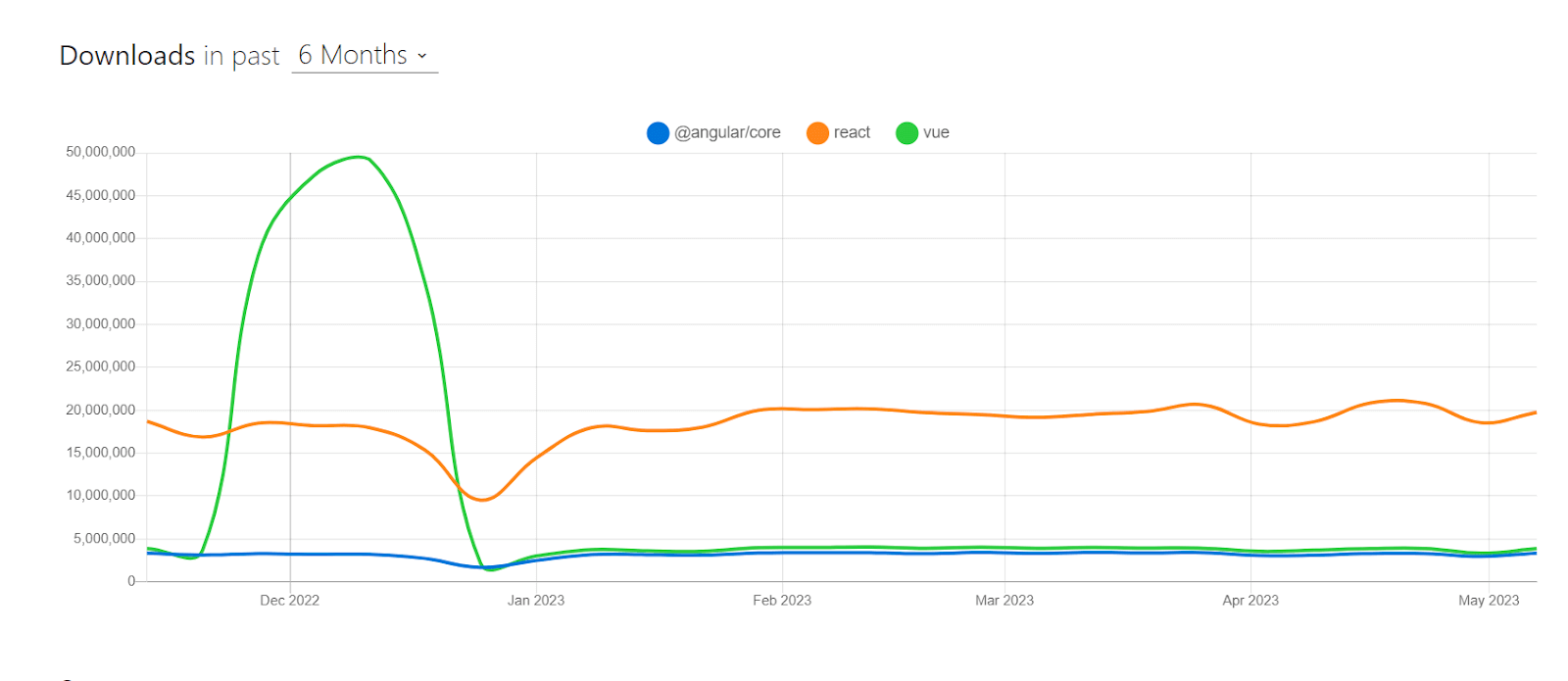Viewport: 1568px width, 681px height.
Task: Toggle the react series via its legend label
Action: pos(852,132)
